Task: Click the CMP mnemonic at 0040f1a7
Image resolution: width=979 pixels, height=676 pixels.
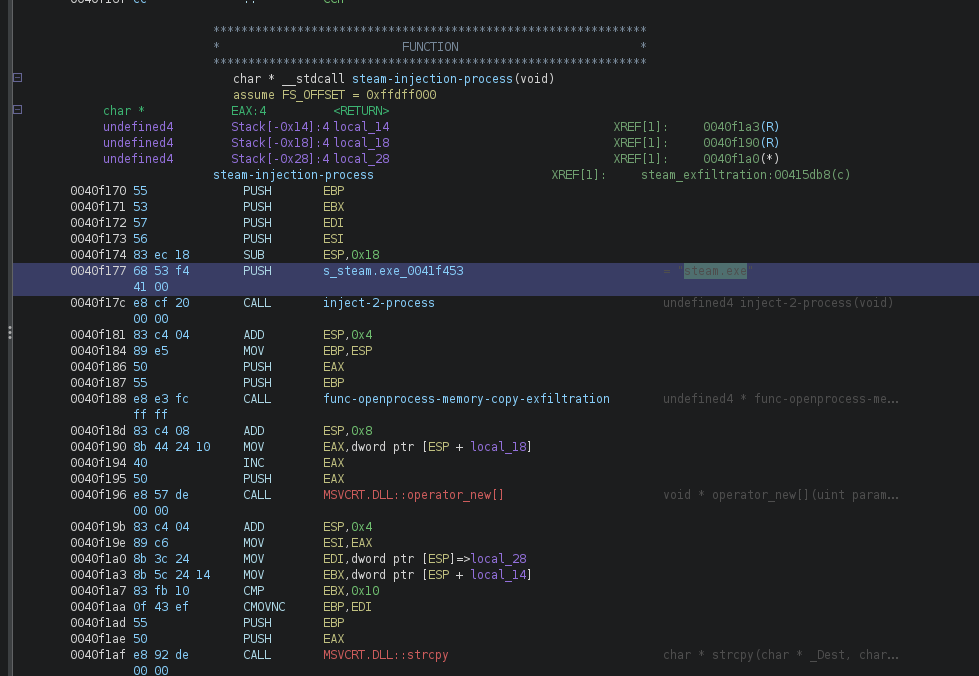Action: tap(254, 591)
